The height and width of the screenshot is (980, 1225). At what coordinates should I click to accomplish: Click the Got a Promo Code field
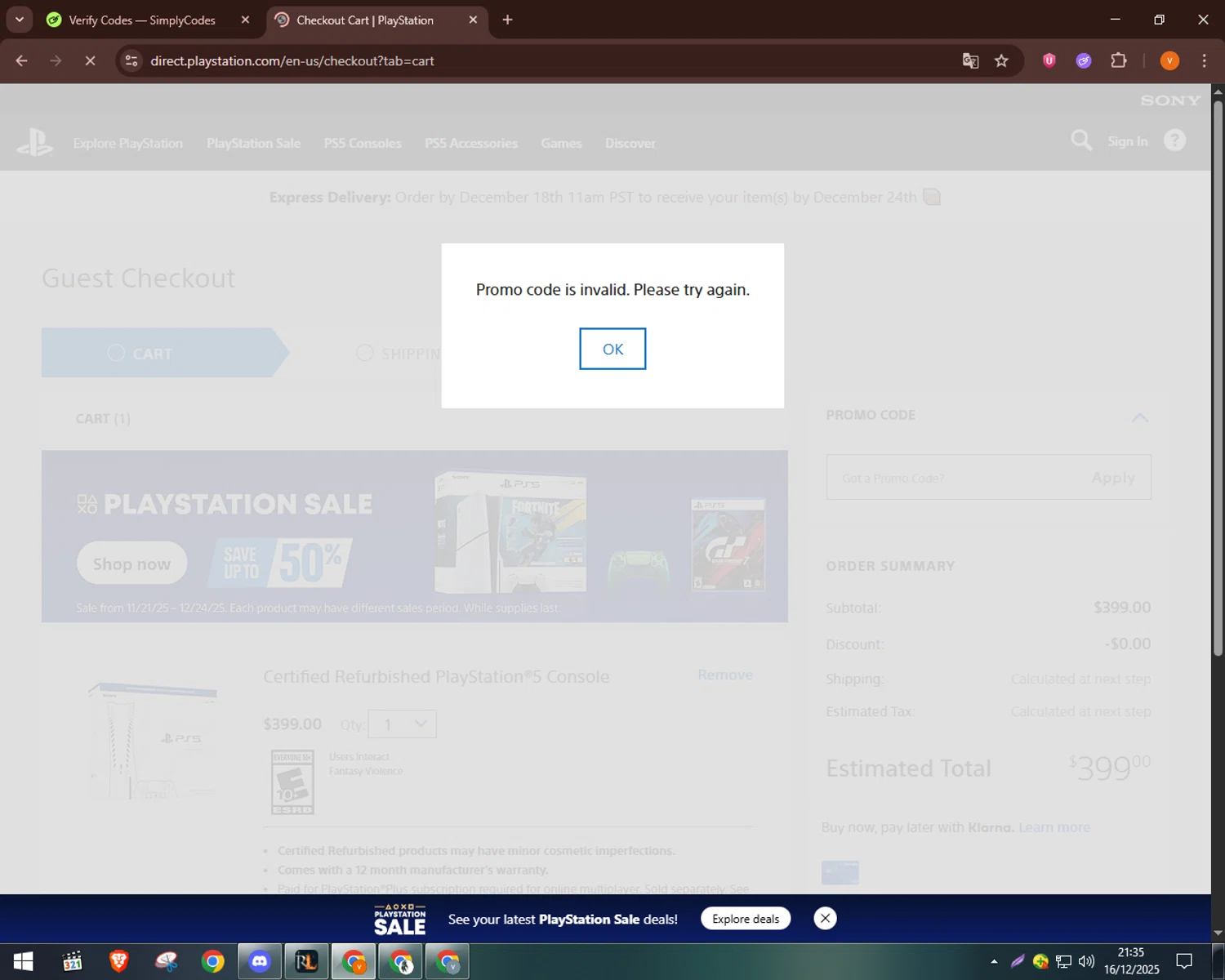(954, 478)
